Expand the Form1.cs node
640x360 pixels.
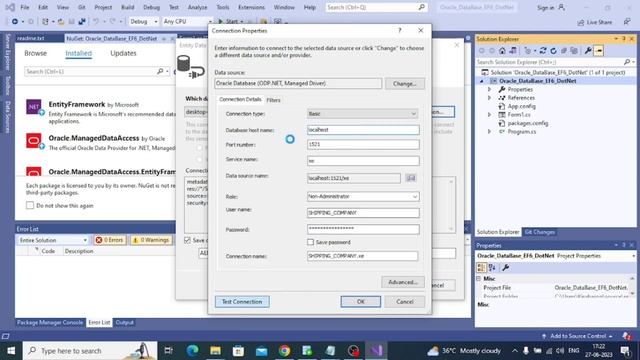coord(489,115)
